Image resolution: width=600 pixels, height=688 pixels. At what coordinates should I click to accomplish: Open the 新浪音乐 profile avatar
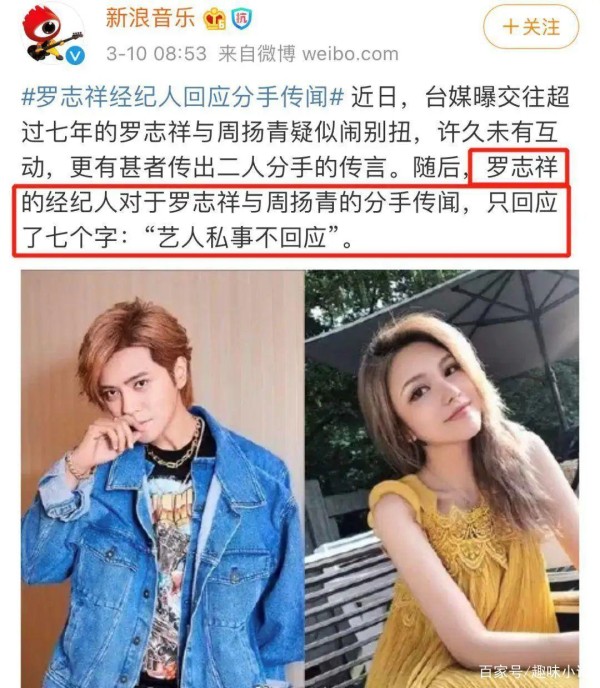point(53,34)
